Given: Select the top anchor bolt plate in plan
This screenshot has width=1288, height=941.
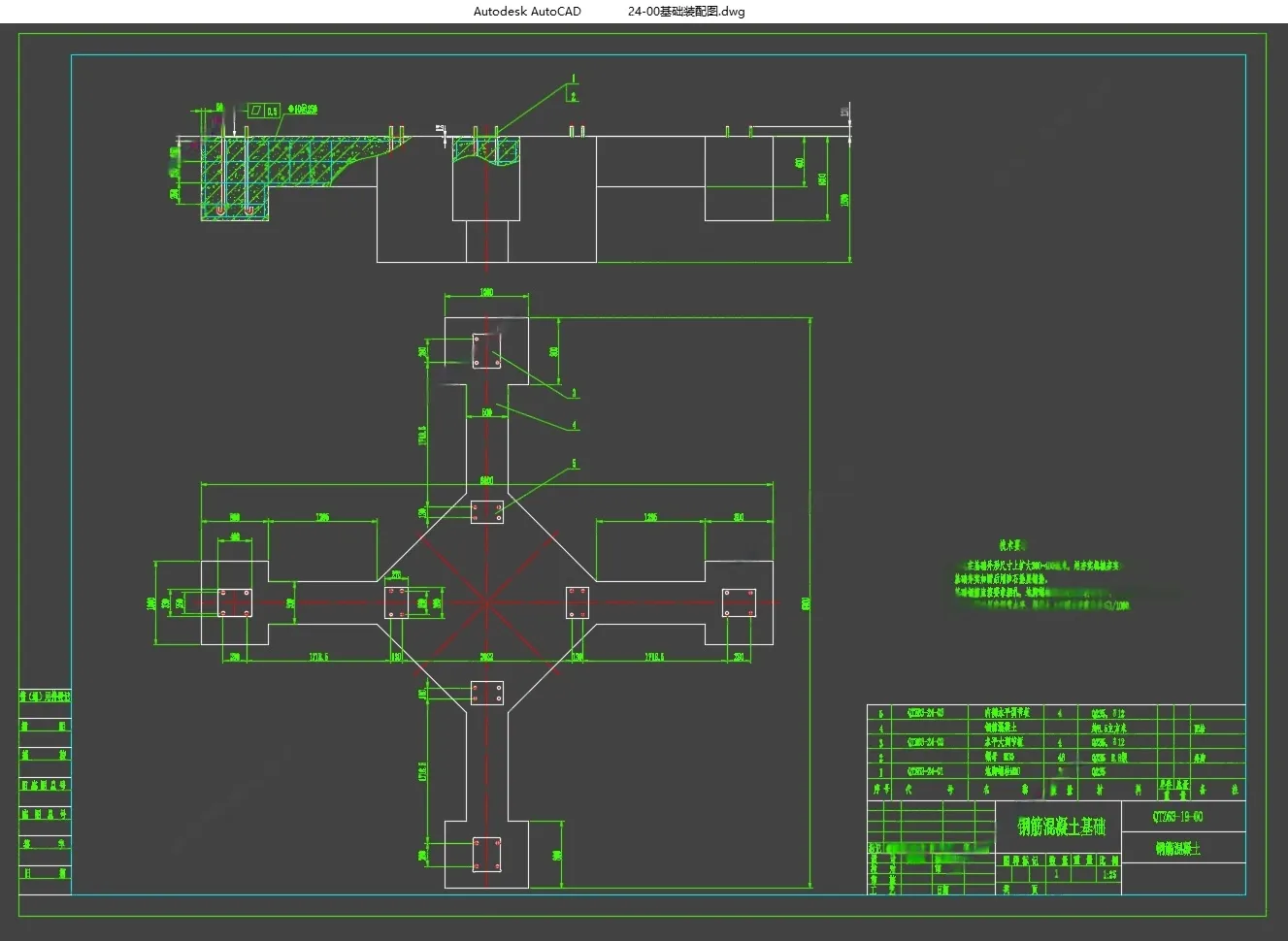Looking at the screenshot, I should click(x=486, y=351).
